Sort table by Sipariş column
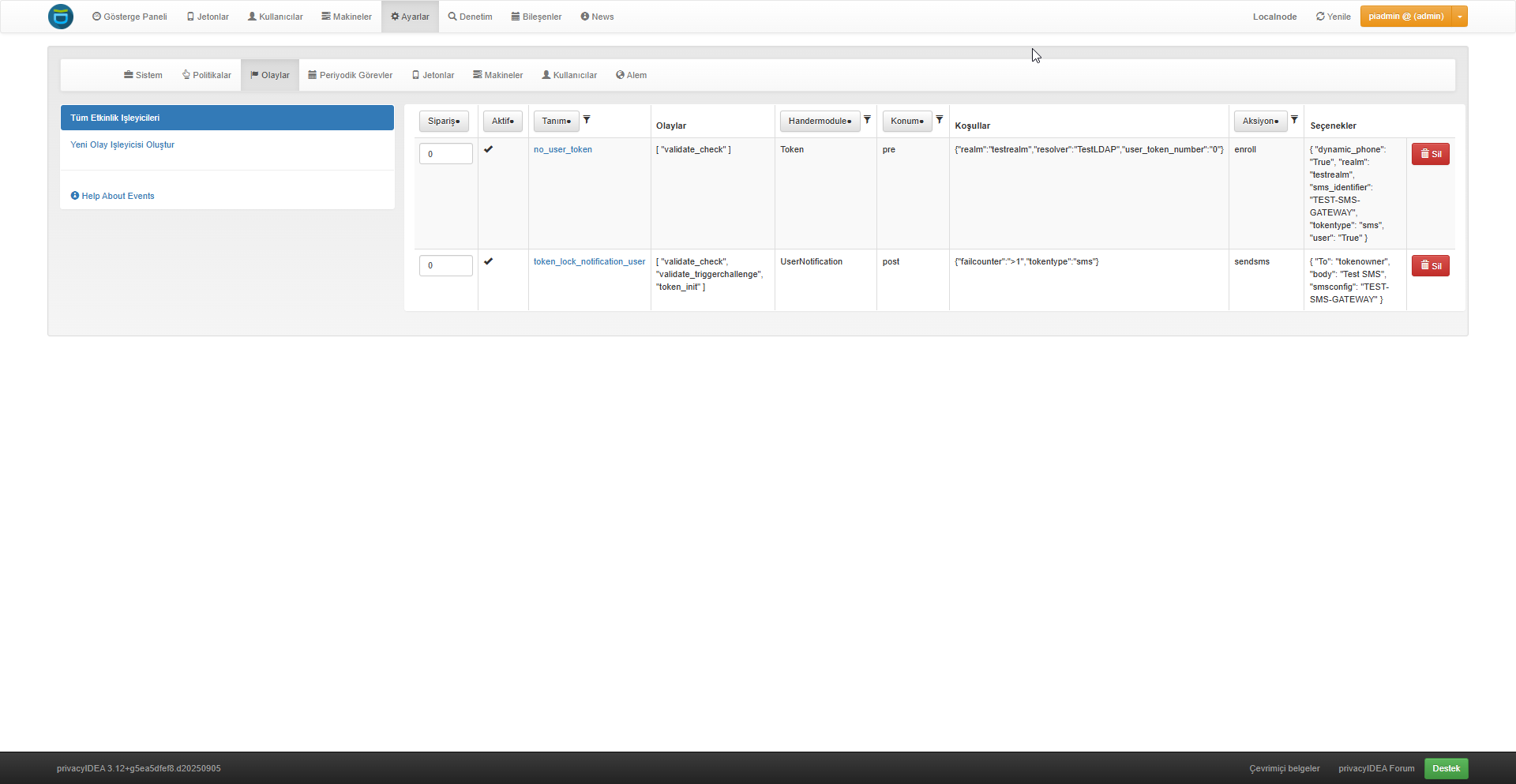 (x=444, y=121)
